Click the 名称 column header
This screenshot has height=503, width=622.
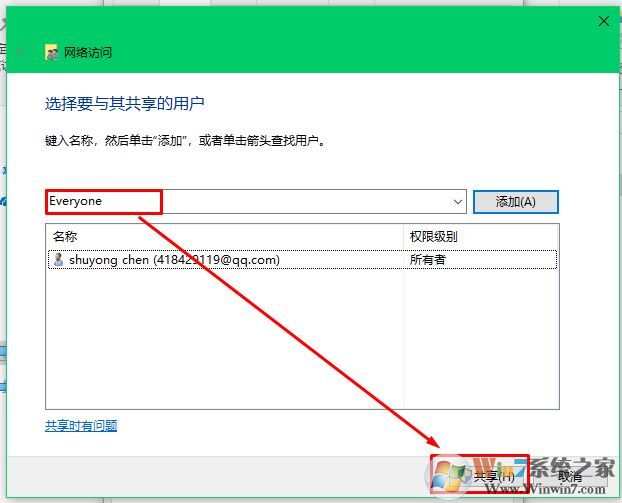(x=225, y=237)
